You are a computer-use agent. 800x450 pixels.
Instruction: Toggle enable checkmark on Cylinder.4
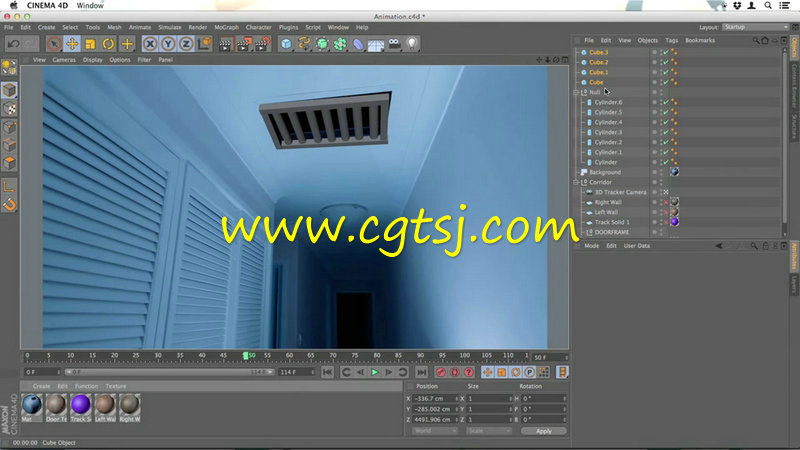[x=666, y=122]
